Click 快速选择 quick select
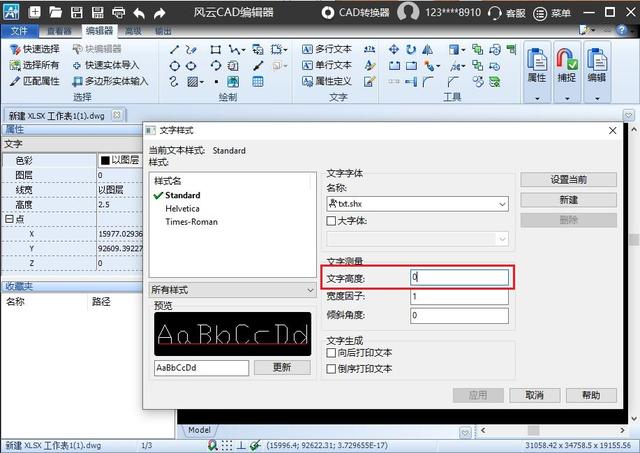This screenshot has height=453, width=640. pyautogui.click(x=34, y=49)
